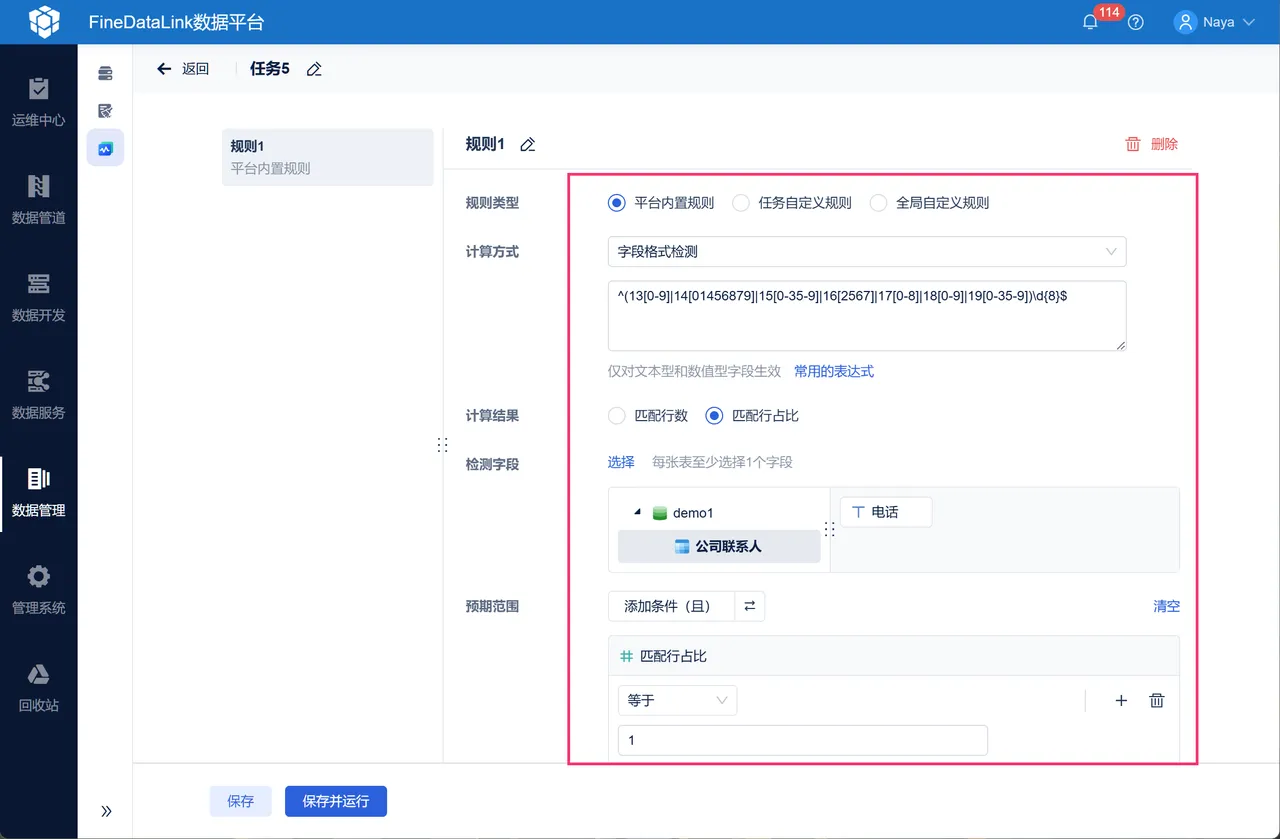Click the expected value input containing 1

(x=803, y=740)
